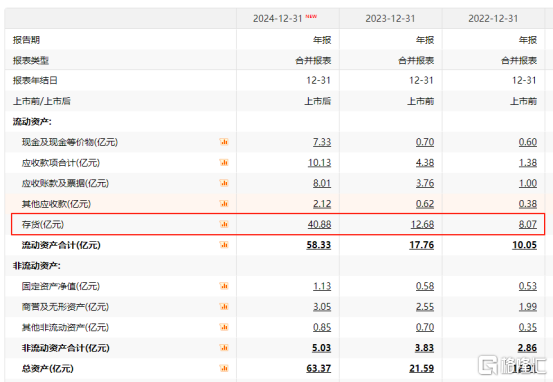Click 2022 cash value 0.60
The image size is (553, 382).
[528, 142]
